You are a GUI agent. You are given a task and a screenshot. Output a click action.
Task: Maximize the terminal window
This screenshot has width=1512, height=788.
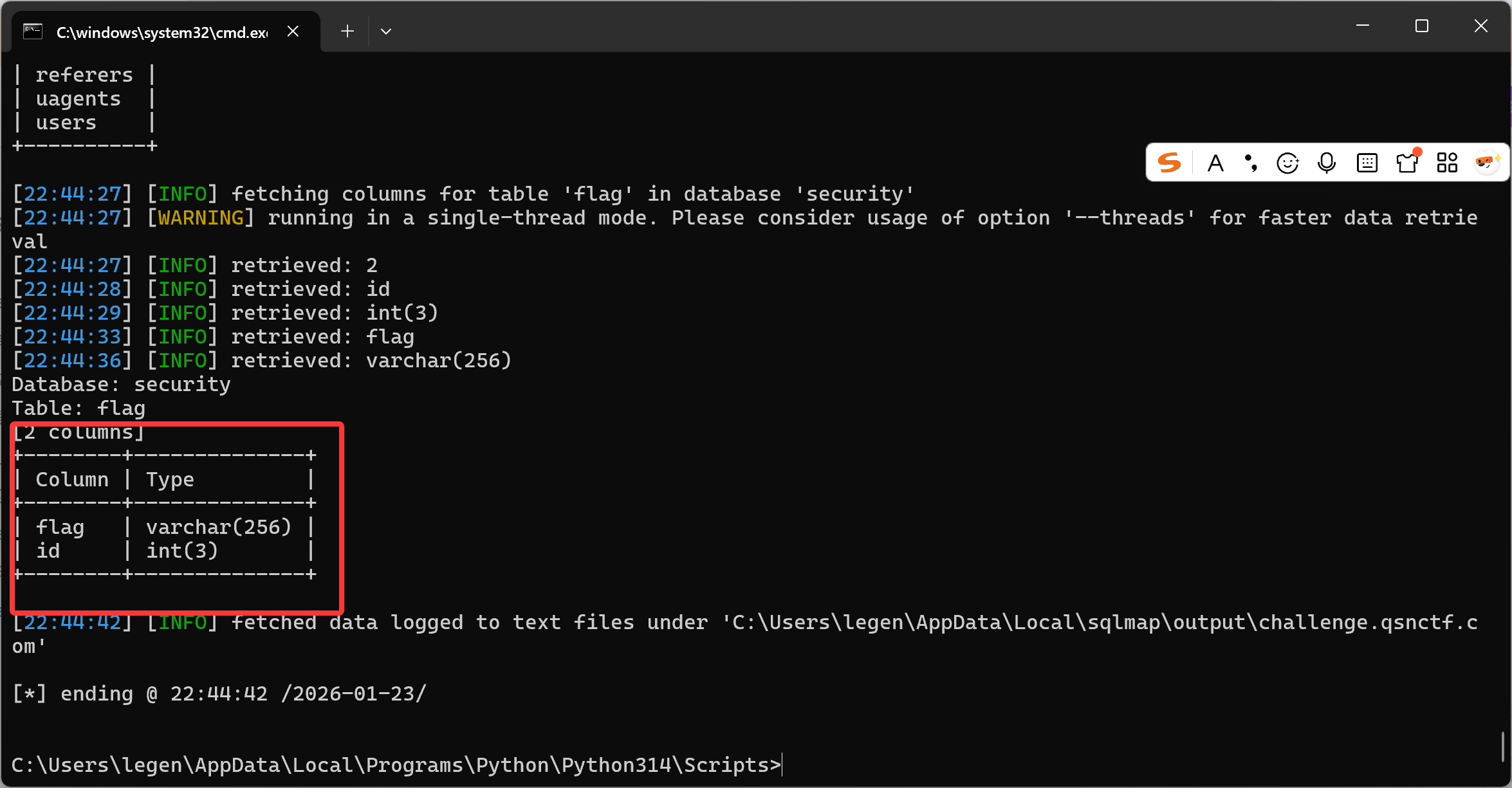tap(1422, 26)
